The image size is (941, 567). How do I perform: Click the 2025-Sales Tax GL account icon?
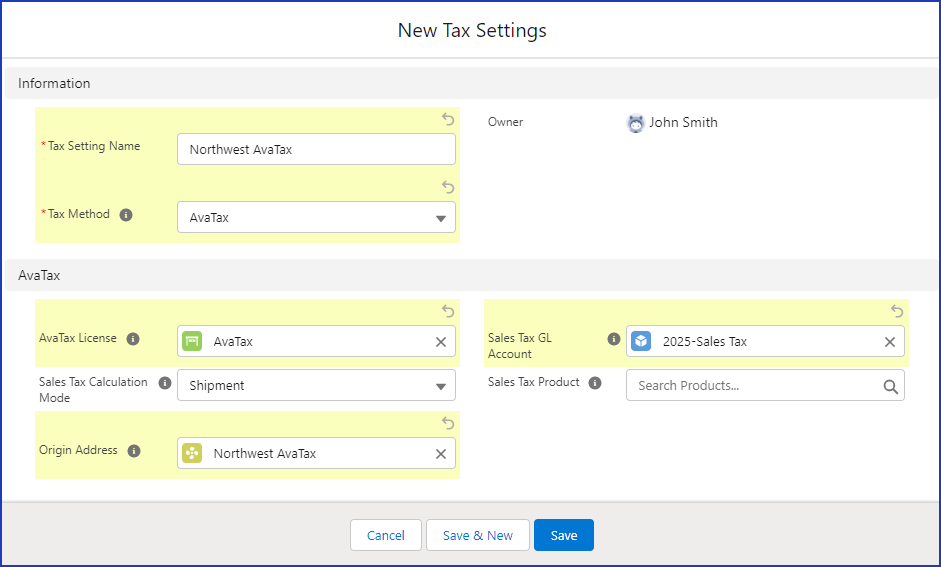(x=641, y=341)
